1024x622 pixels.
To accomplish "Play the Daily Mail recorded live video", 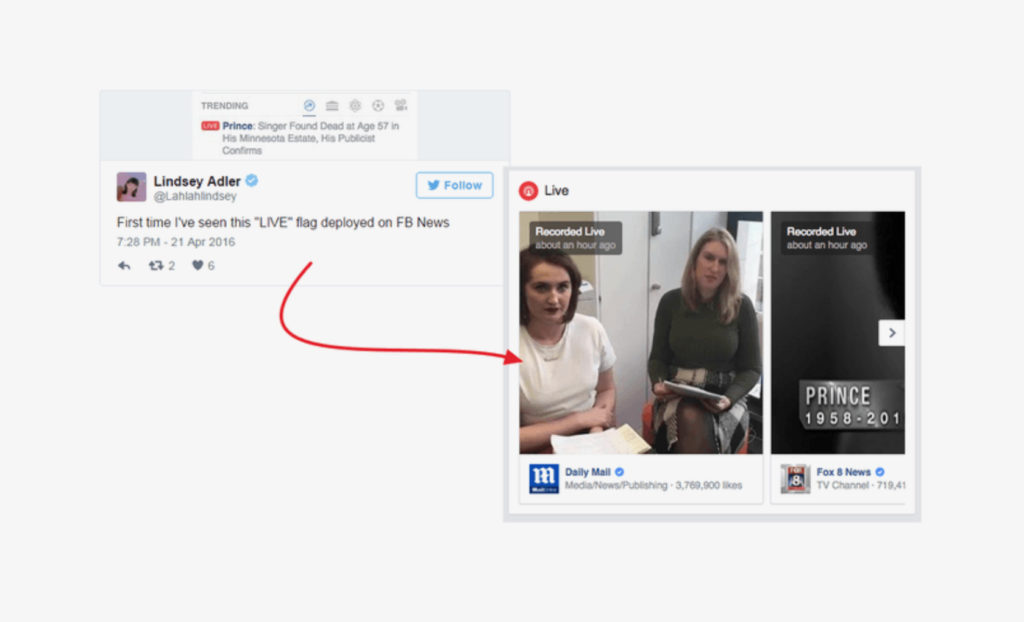I will pyautogui.click(x=641, y=333).
